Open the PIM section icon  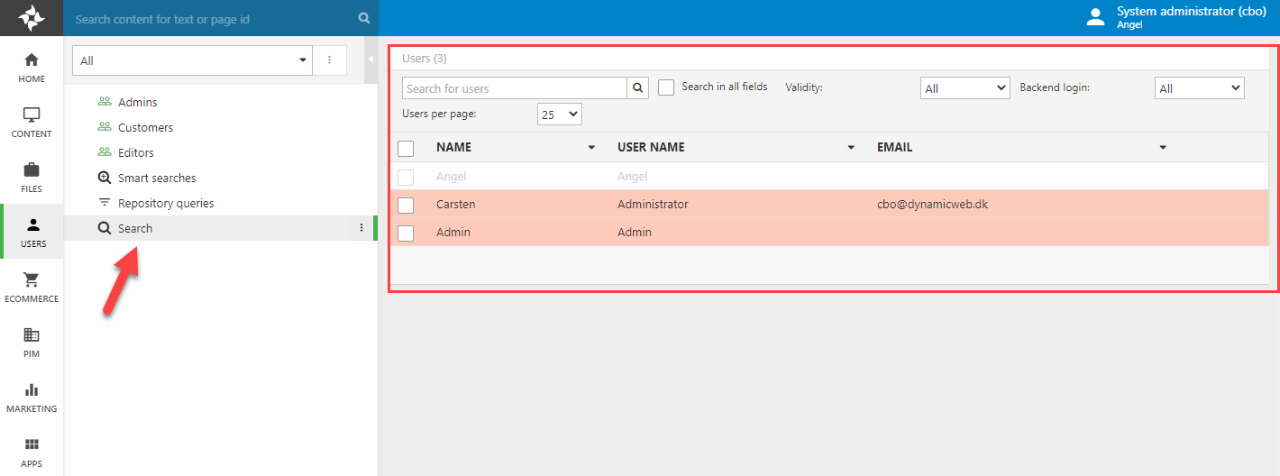[x=31, y=343]
